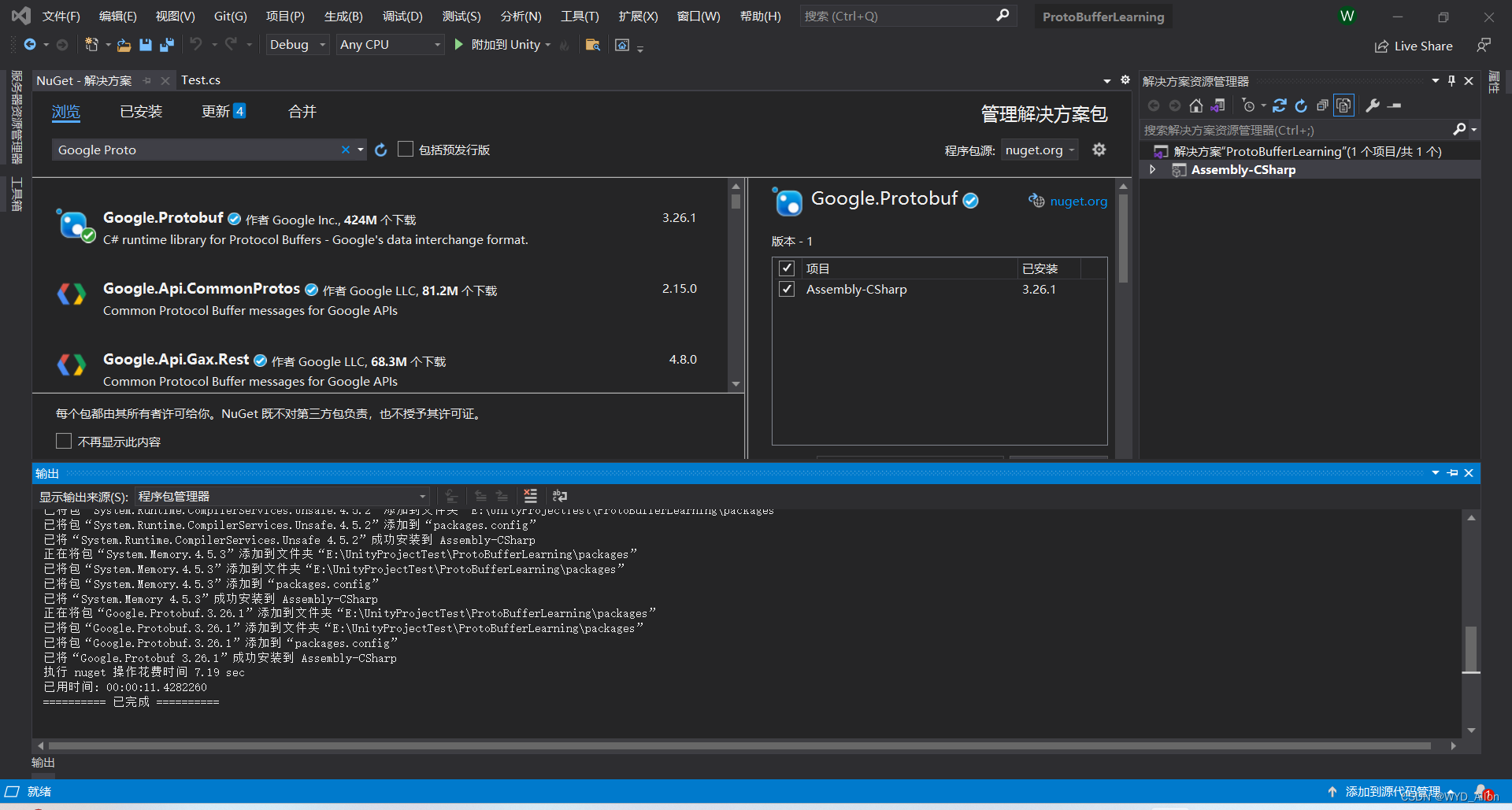
Task: Open Live Share
Action: click(x=1414, y=46)
